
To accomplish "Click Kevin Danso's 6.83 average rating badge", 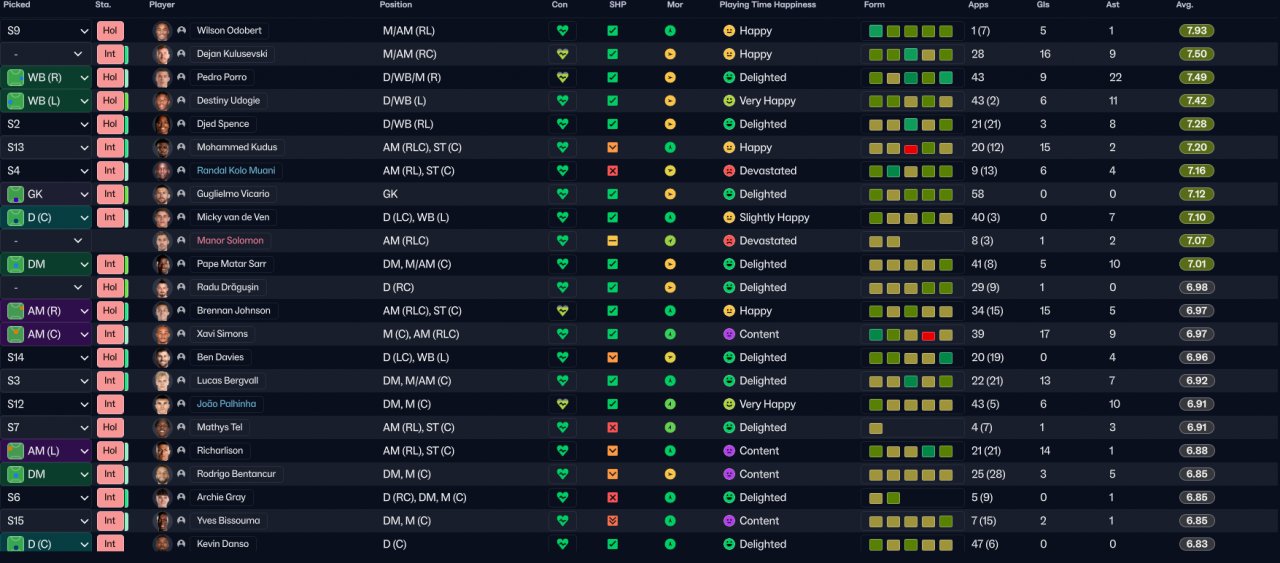I will [x=1197, y=544].
